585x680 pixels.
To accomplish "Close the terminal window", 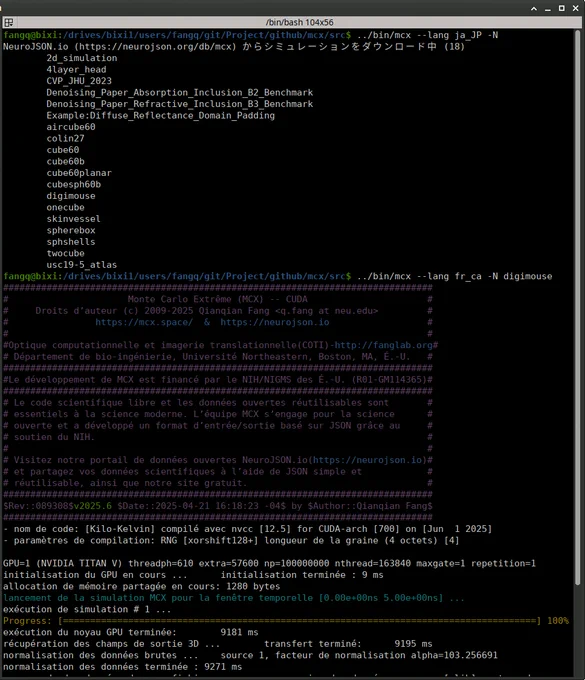I will point(575,8).
